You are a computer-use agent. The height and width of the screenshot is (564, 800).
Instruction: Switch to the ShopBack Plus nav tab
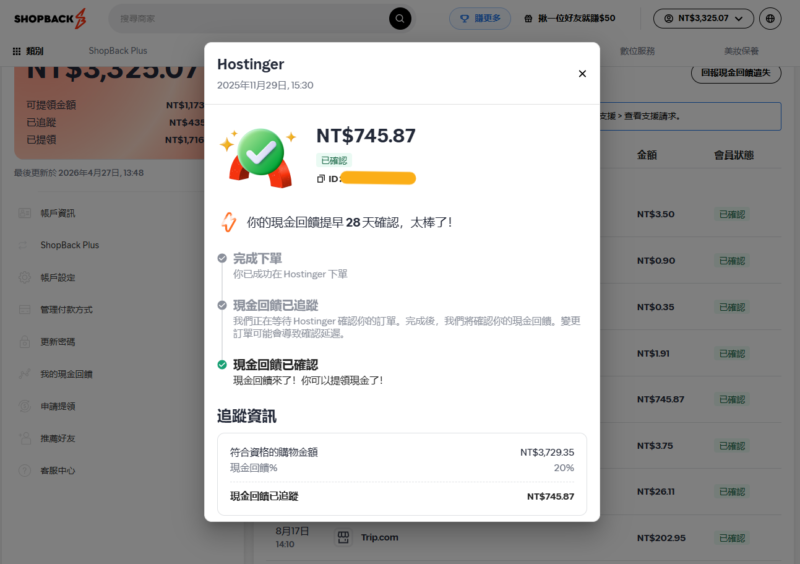[x=118, y=51]
